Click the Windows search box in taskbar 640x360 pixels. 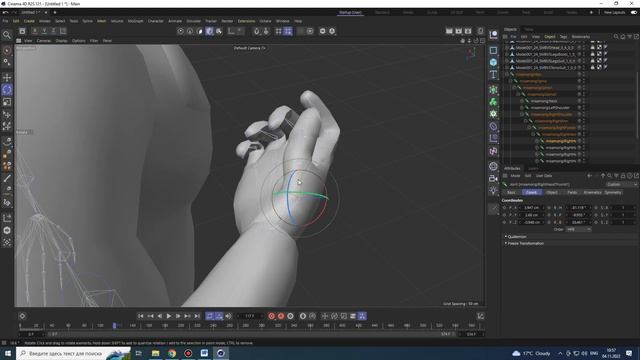pos(73,353)
